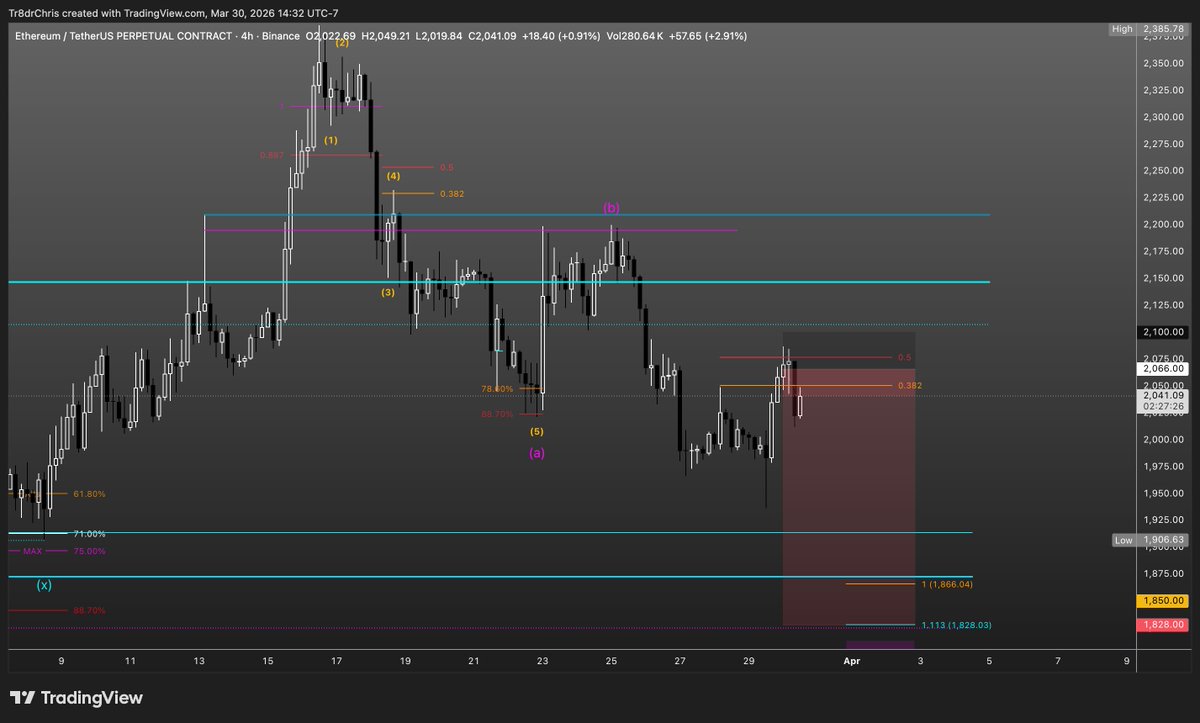Click the TradingView logo at the bottom
The height and width of the screenshot is (723, 1200).
click(x=76, y=698)
